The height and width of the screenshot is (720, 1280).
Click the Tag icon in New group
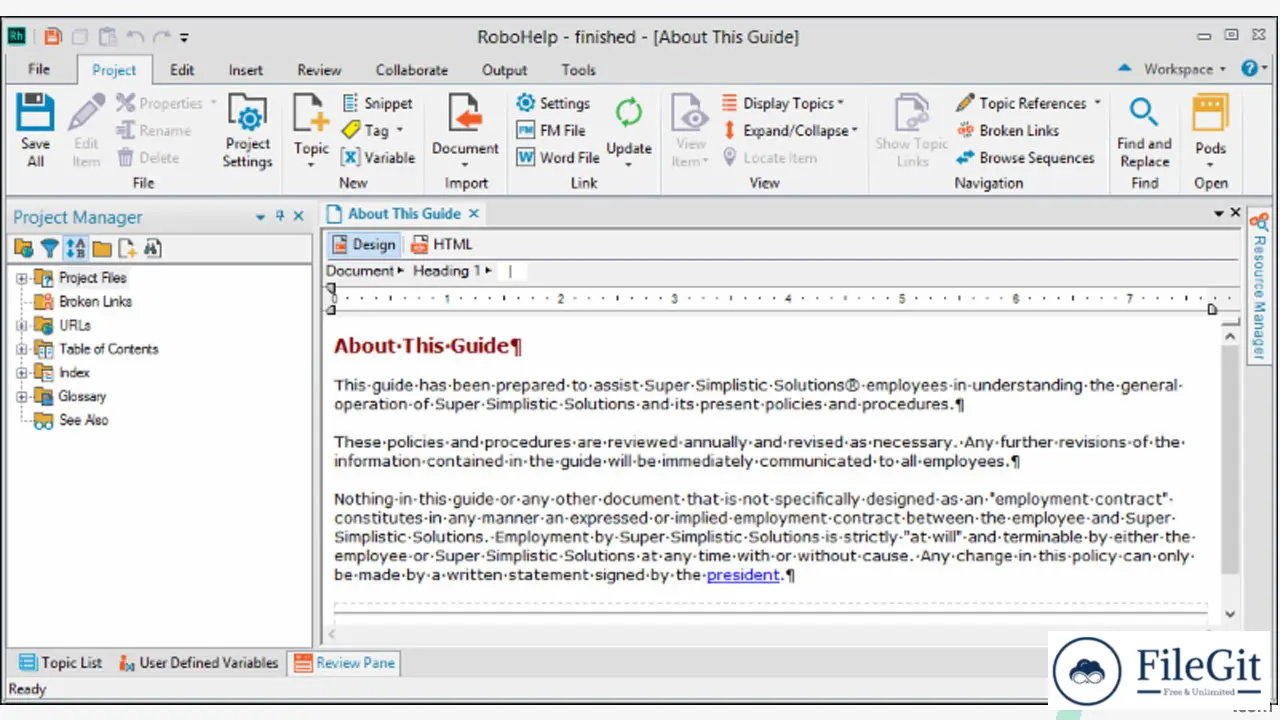(x=351, y=130)
